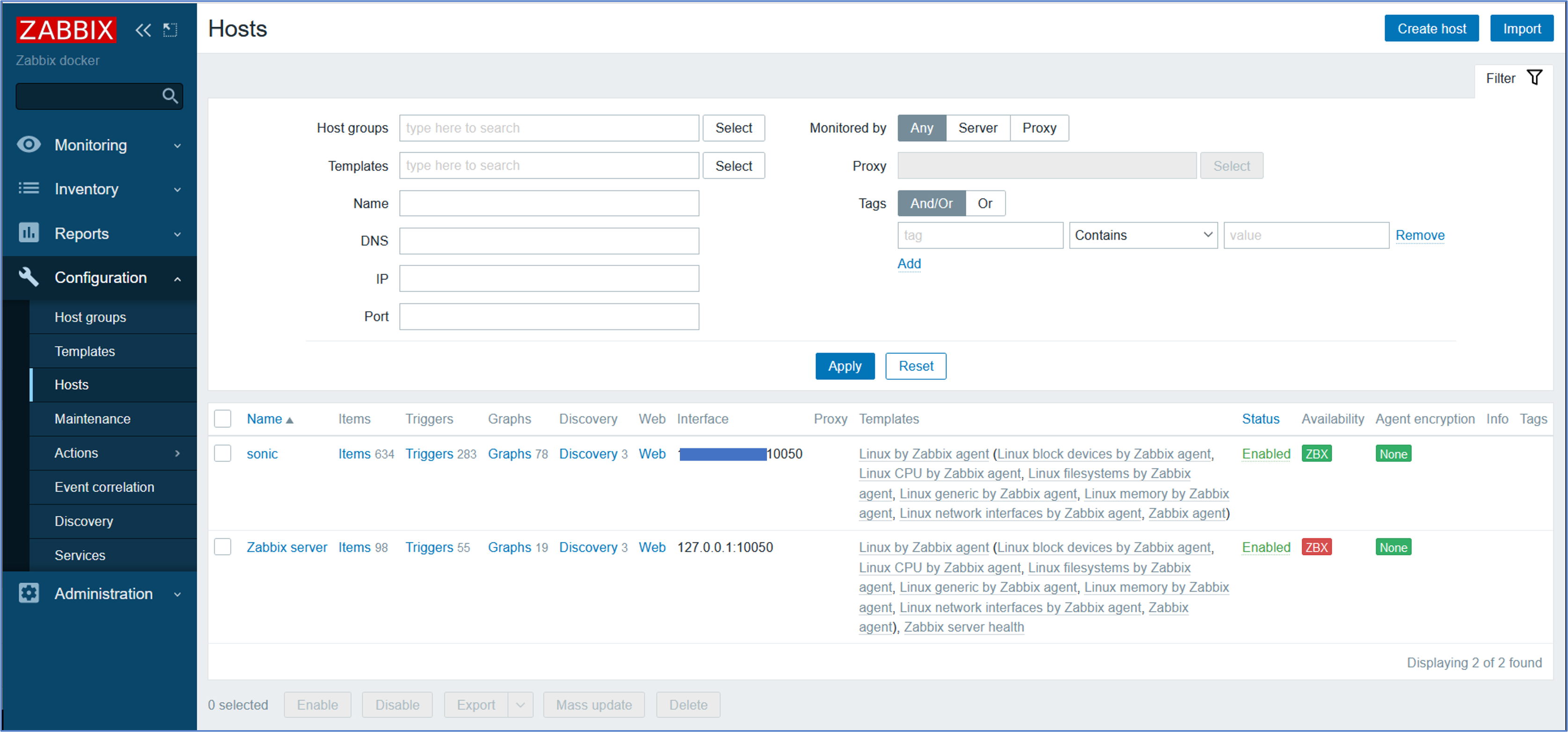
Task: Remove the tag filter row
Action: coord(1420,235)
